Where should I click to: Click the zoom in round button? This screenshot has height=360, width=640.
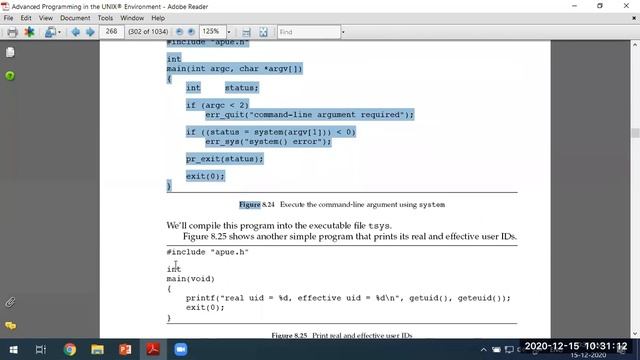191,32
